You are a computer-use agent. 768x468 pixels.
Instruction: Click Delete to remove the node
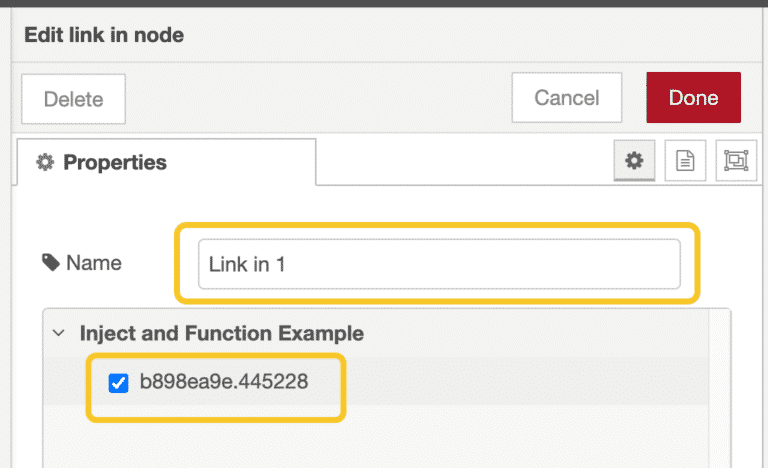click(x=73, y=99)
